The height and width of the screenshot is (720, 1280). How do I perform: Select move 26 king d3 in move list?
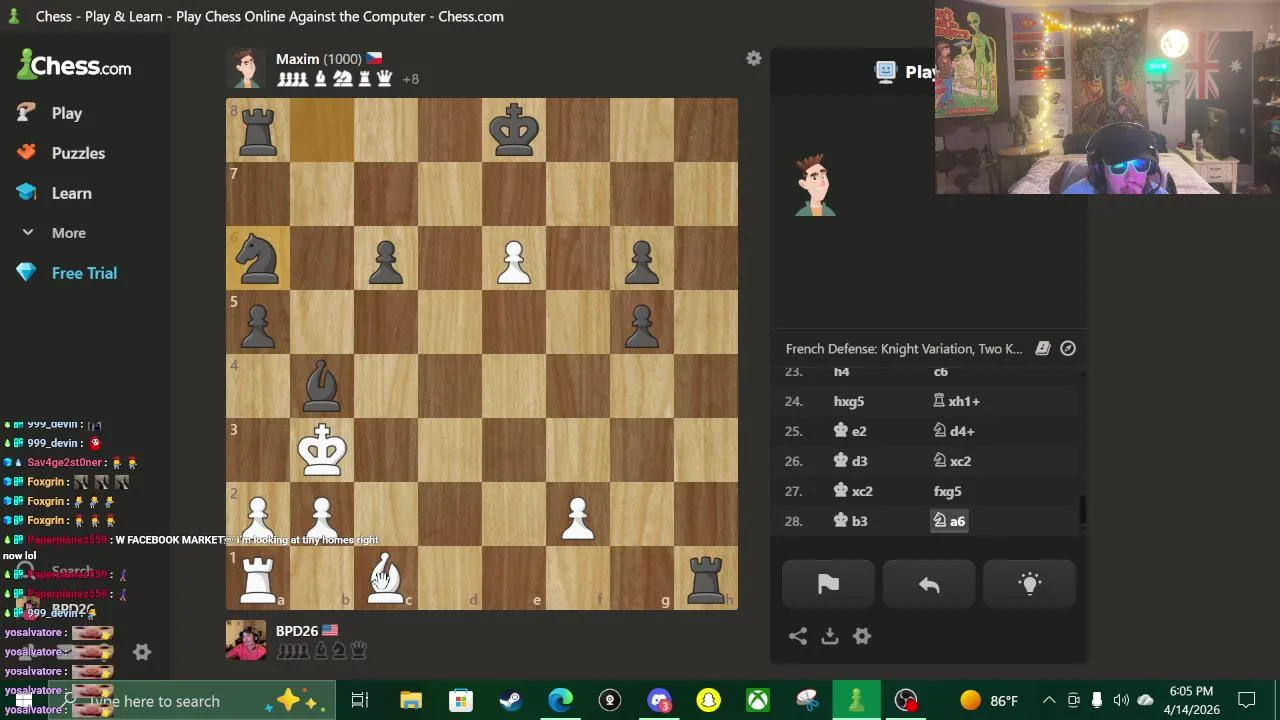click(850, 461)
